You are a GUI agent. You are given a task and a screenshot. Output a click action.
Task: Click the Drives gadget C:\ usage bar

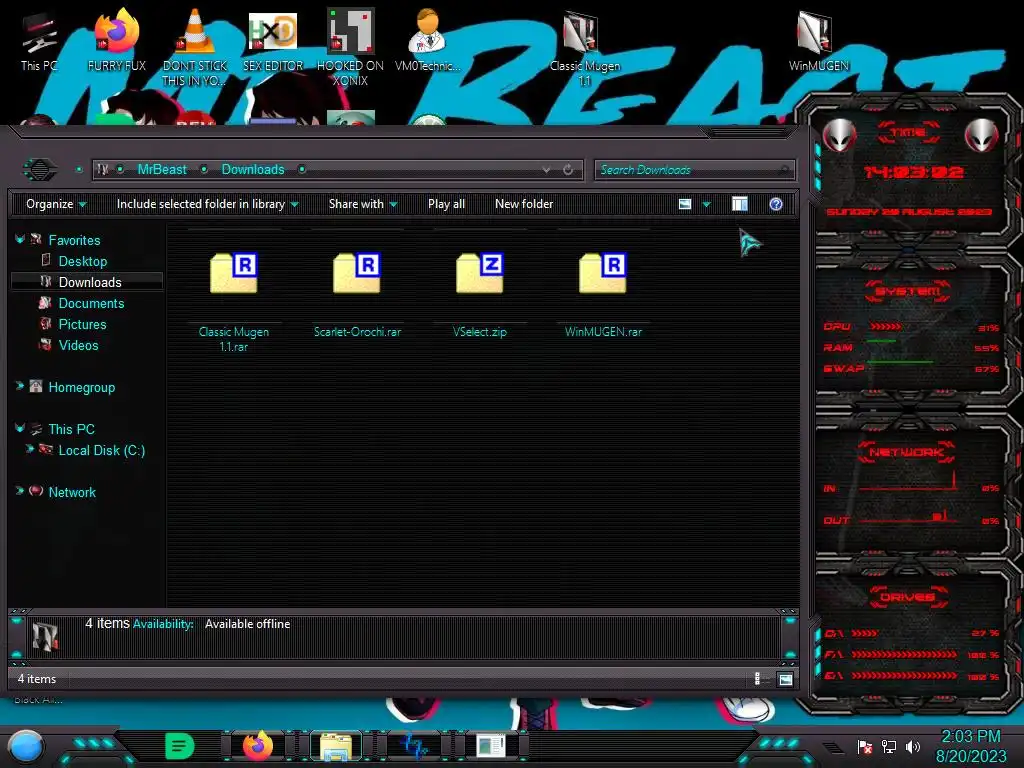coord(911,633)
